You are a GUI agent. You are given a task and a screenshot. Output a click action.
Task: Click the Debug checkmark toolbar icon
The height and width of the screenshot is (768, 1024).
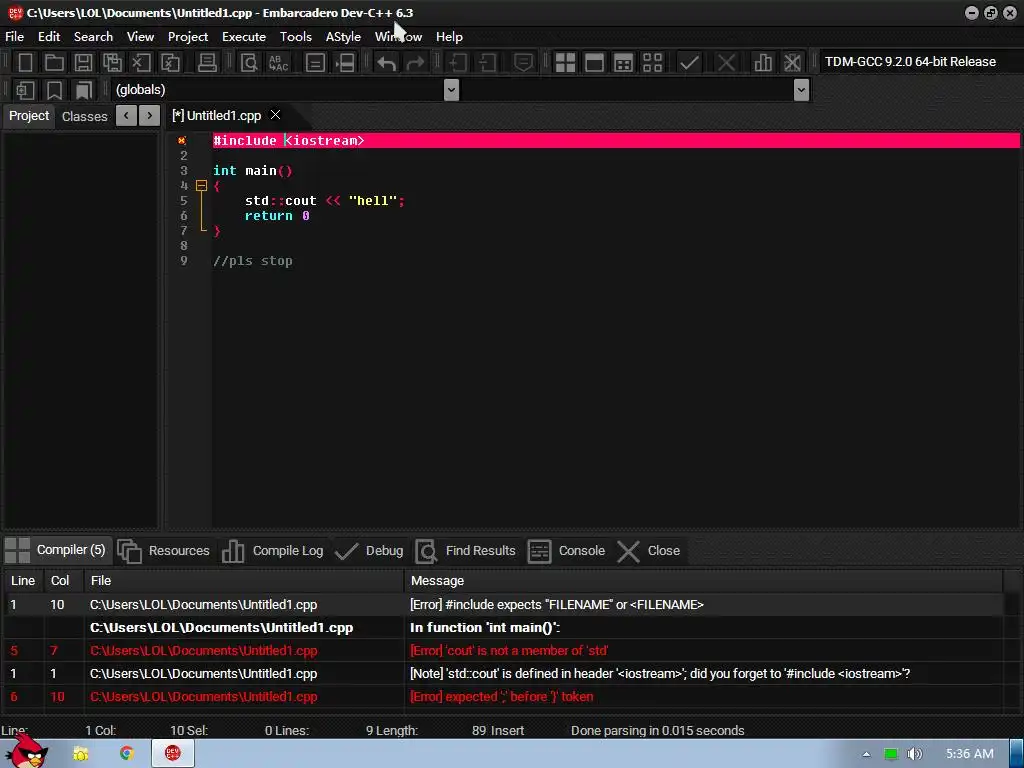click(689, 63)
